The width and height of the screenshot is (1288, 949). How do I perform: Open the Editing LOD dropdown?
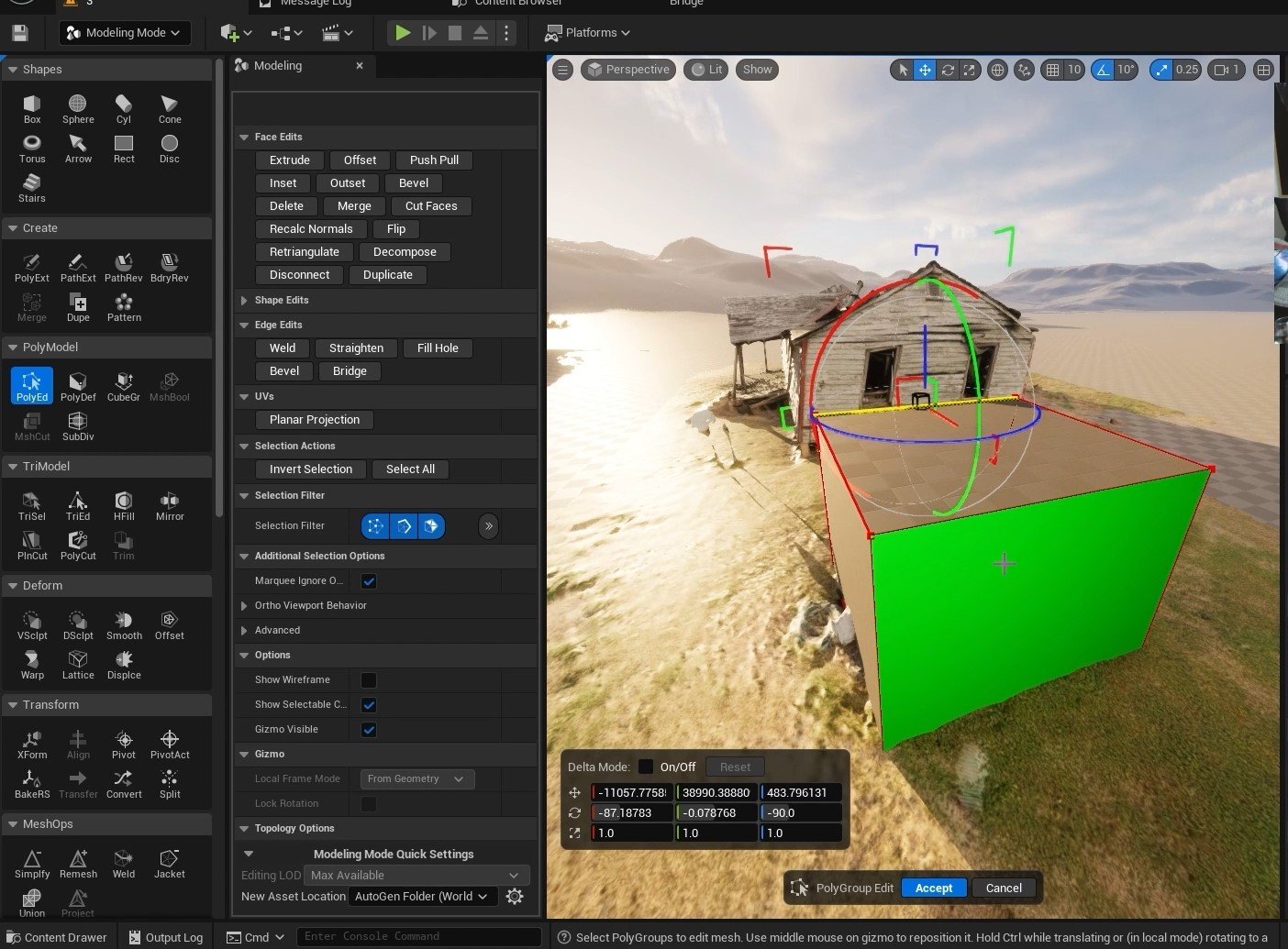416,875
